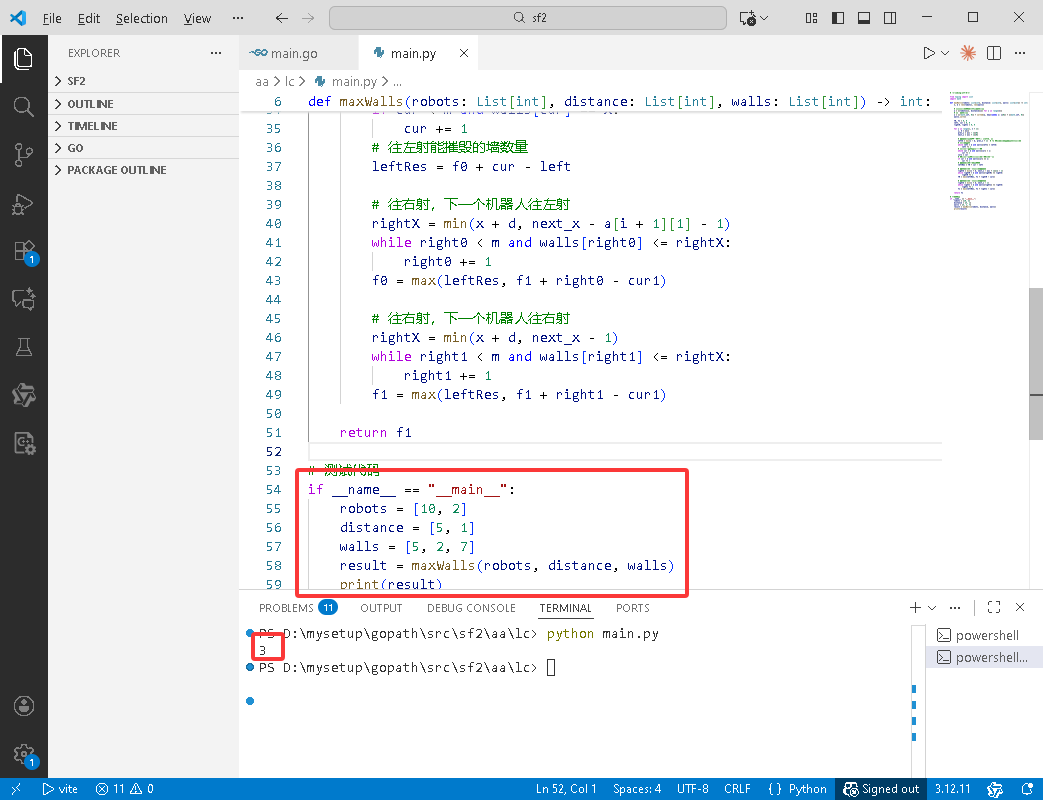Click the Run Python File play button
The width and height of the screenshot is (1043, 800).
pyautogui.click(x=929, y=53)
